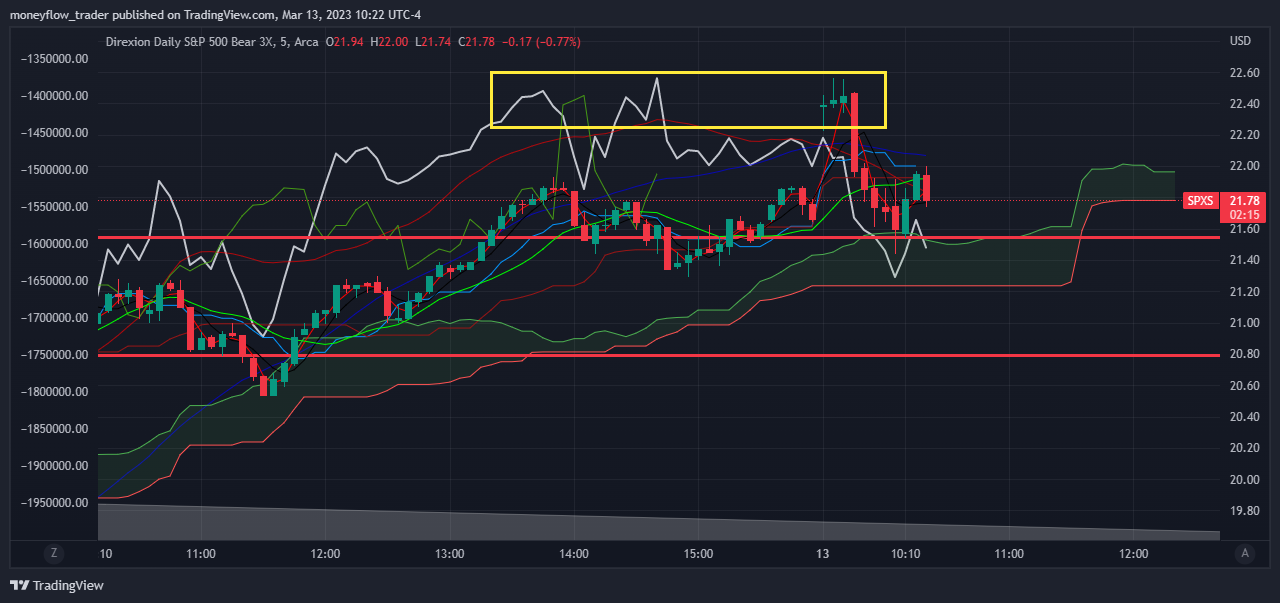Click the 13:00 time axis label
Viewport: 1280px width, 603px height.
tap(449, 553)
